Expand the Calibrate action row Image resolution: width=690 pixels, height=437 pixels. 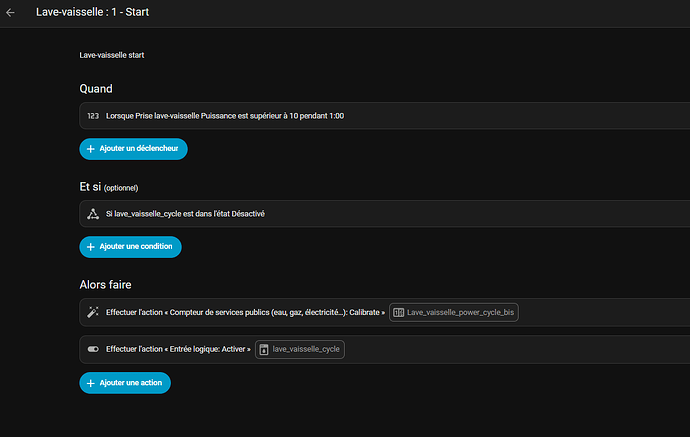click(385, 312)
